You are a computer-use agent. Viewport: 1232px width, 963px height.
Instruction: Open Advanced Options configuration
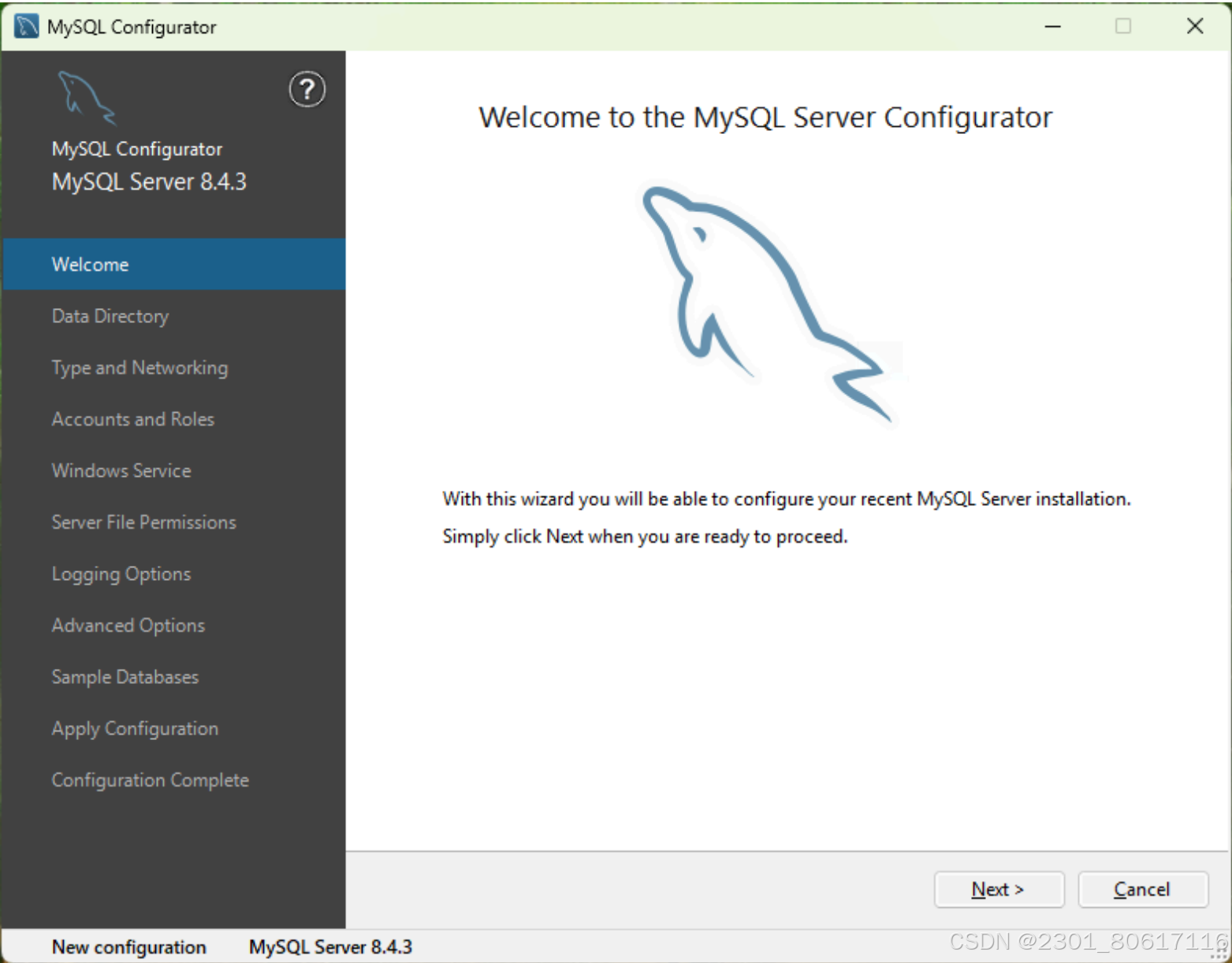point(128,625)
